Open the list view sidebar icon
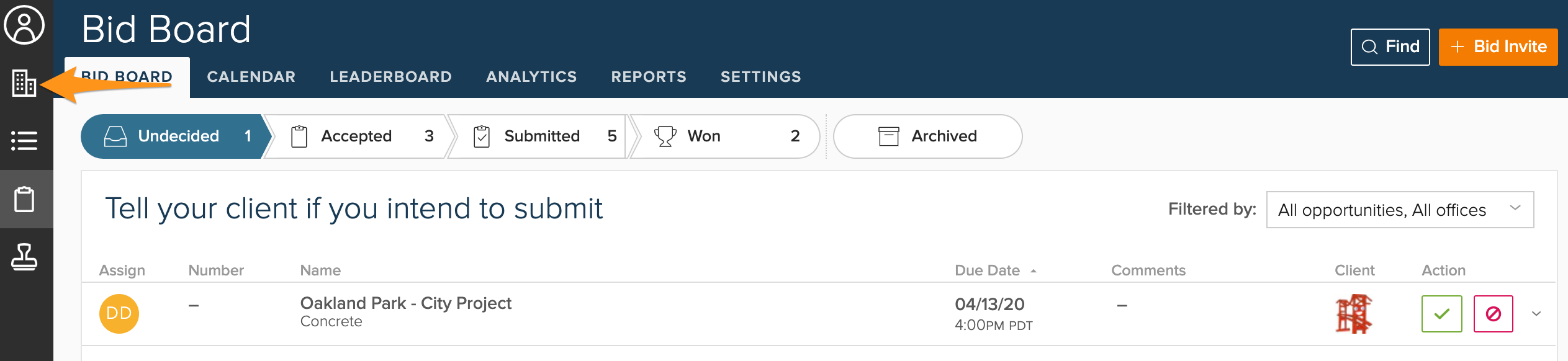This screenshot has height=361, width=1568. [x=24, y=140]
